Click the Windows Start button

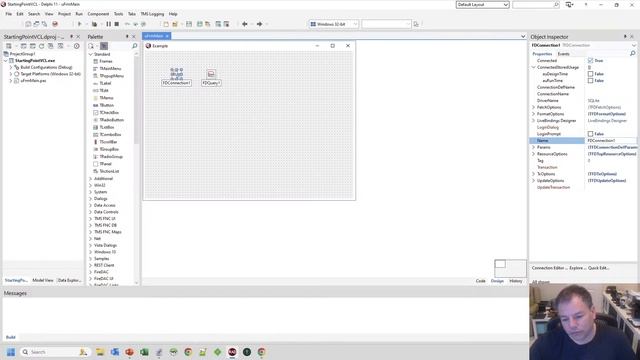pos(11,352)
